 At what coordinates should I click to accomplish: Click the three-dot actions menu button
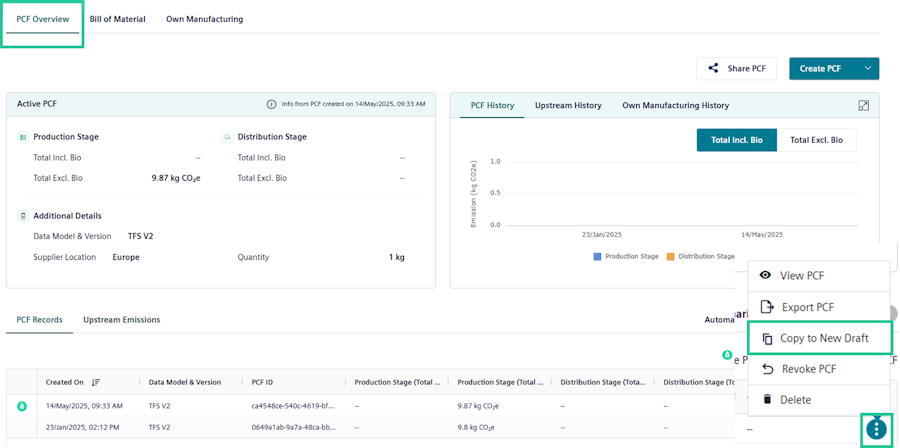pos(876,429)
